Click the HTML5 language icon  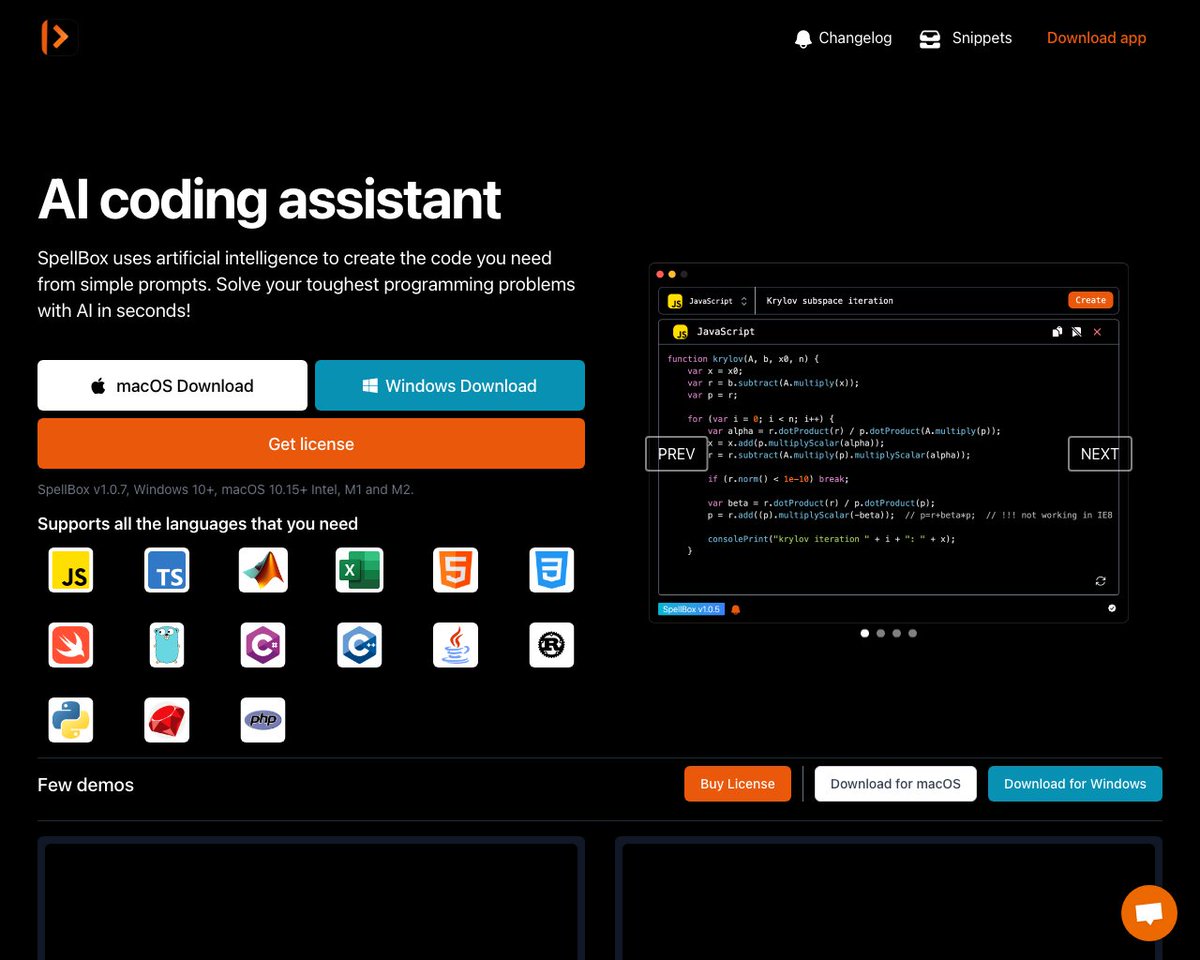455,569
